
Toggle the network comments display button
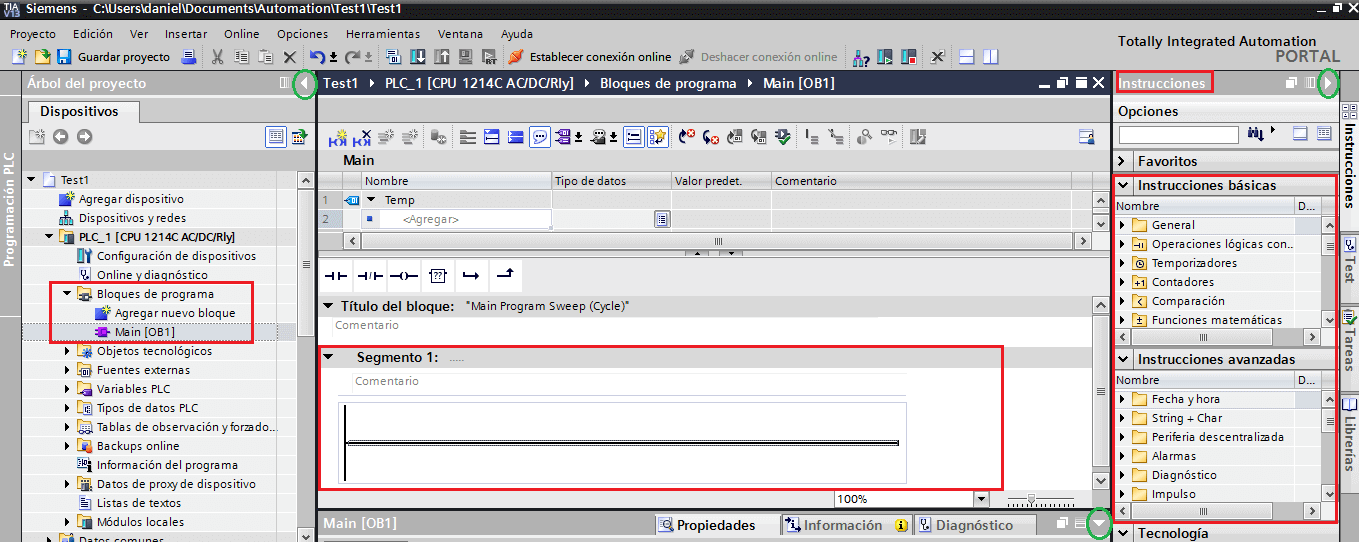[539, 137]
